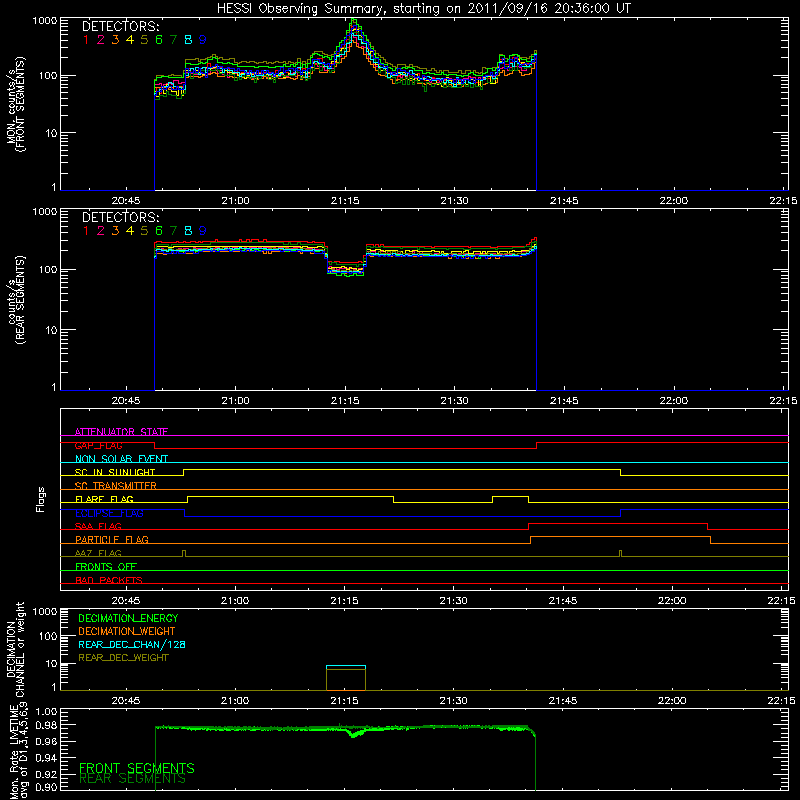Click the DETECTORS: label in front segments plot
Image resolution: width=800 pixels, height=800 pixels.
click(120, 27)
